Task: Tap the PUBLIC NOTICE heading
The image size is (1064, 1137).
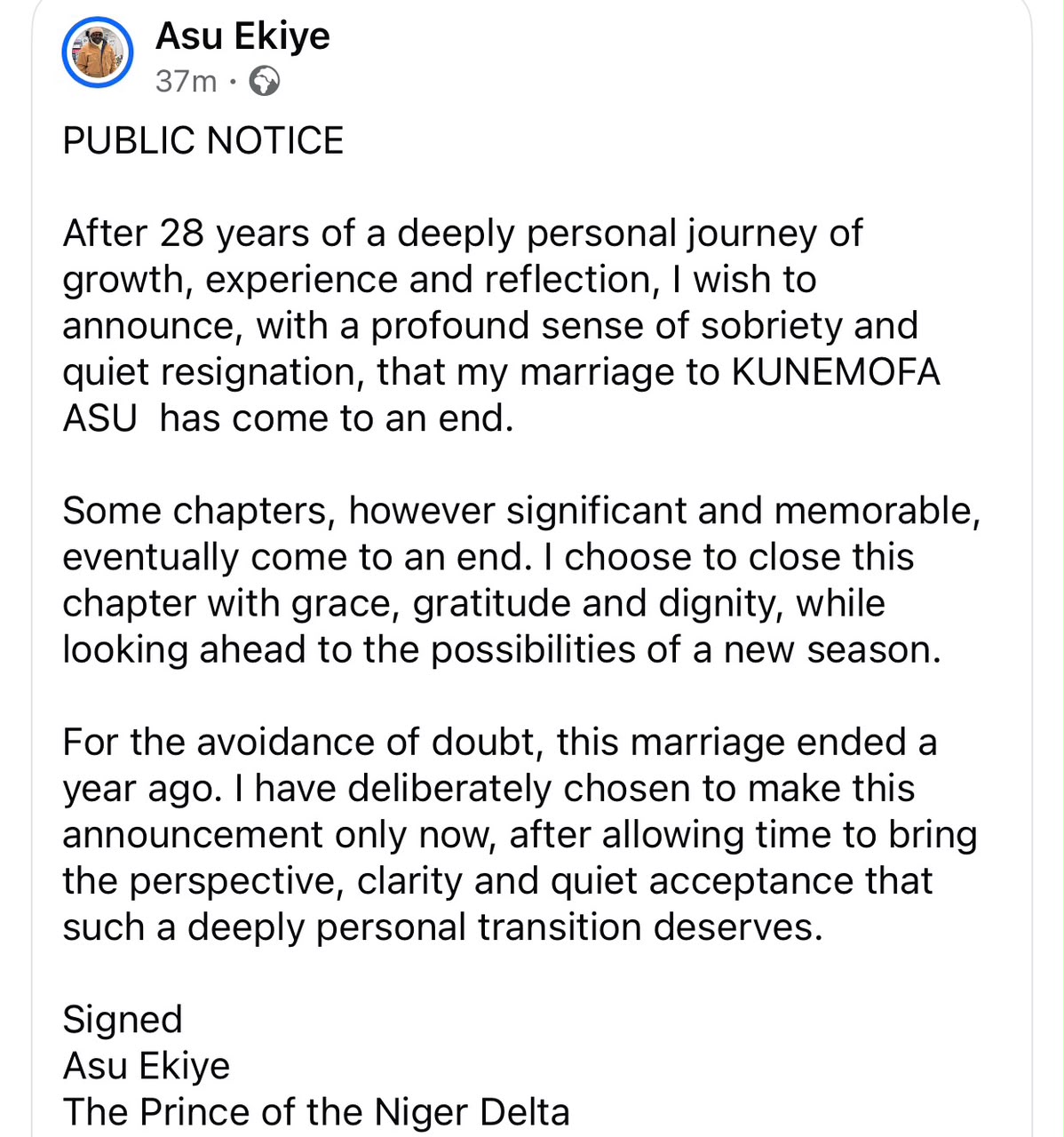Action: click(203, 140)
